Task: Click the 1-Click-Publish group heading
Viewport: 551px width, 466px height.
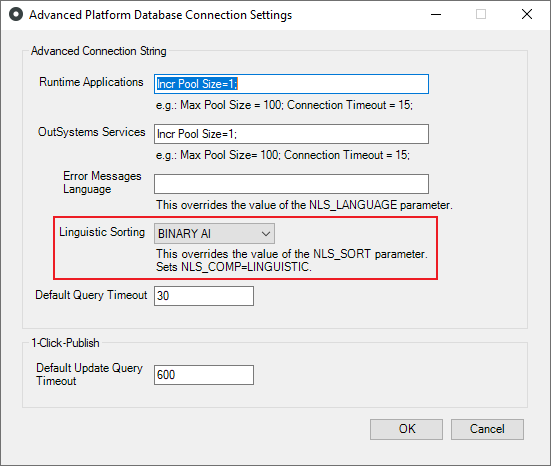Action: point(65,343)
